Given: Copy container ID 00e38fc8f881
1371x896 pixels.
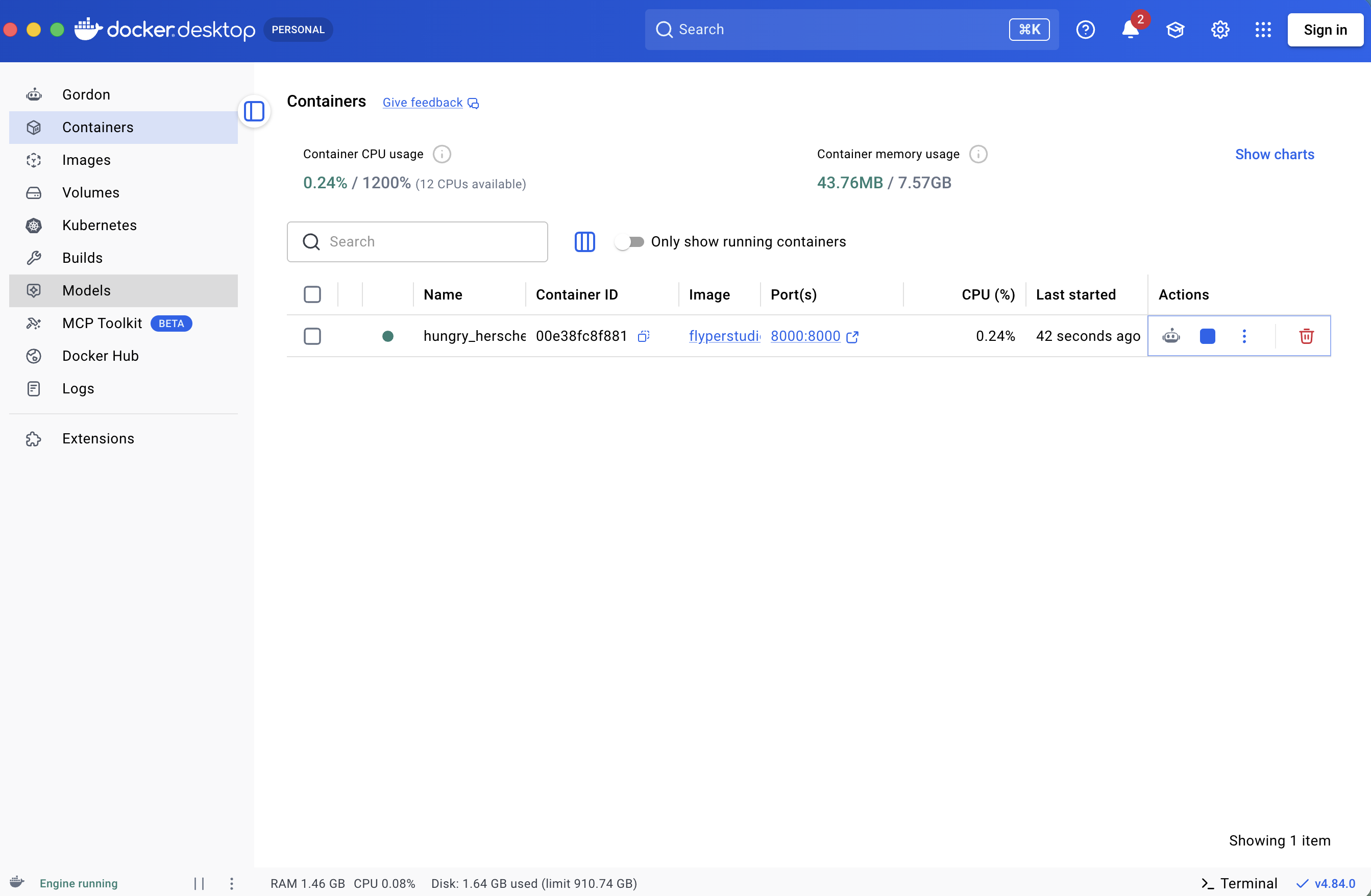Looking at the screenshot, I should pos(644,336).
